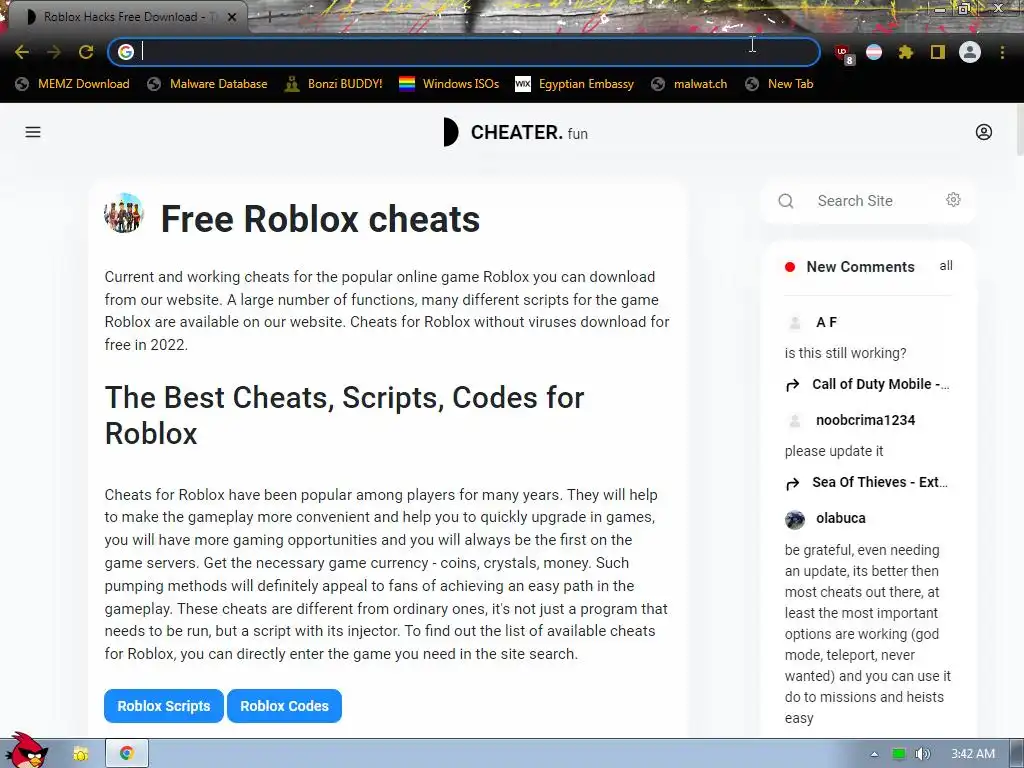Viewport: 1024px width, 768px height.
Task: Click 'please update it' comment text
Action: (833, 451)
